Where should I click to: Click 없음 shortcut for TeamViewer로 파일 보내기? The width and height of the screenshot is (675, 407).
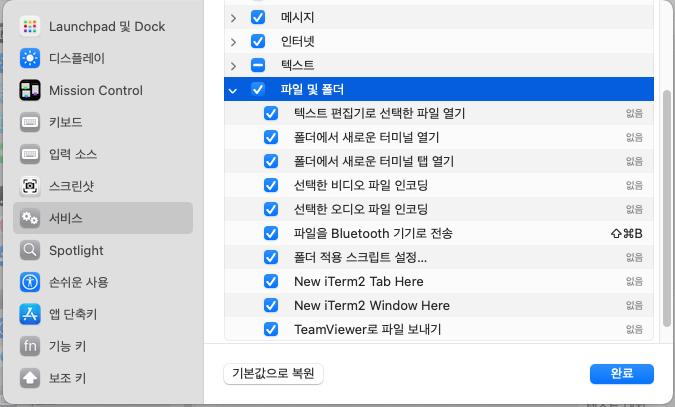(x=634, y=329)
